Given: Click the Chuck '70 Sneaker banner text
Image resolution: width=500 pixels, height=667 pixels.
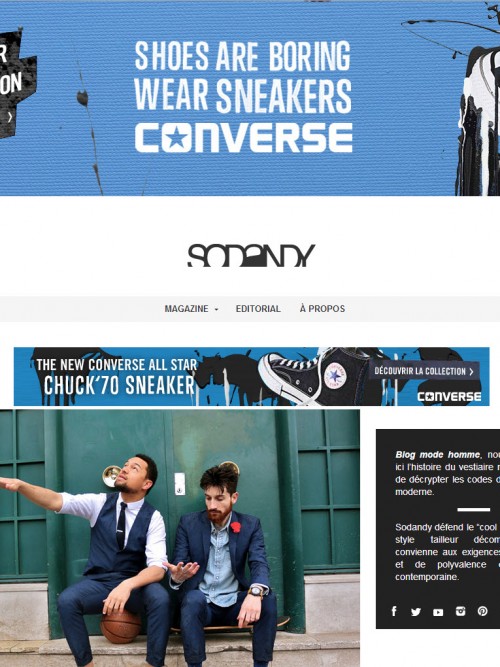Looking at the screenshot, I should [119, 385].
